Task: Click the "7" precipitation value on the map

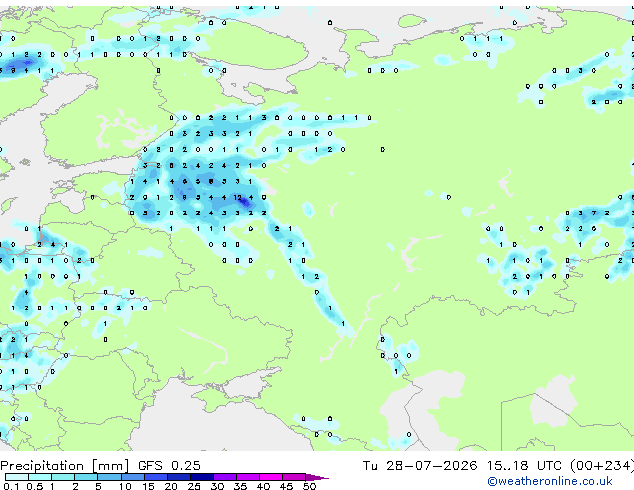Action: pos(594,213)
